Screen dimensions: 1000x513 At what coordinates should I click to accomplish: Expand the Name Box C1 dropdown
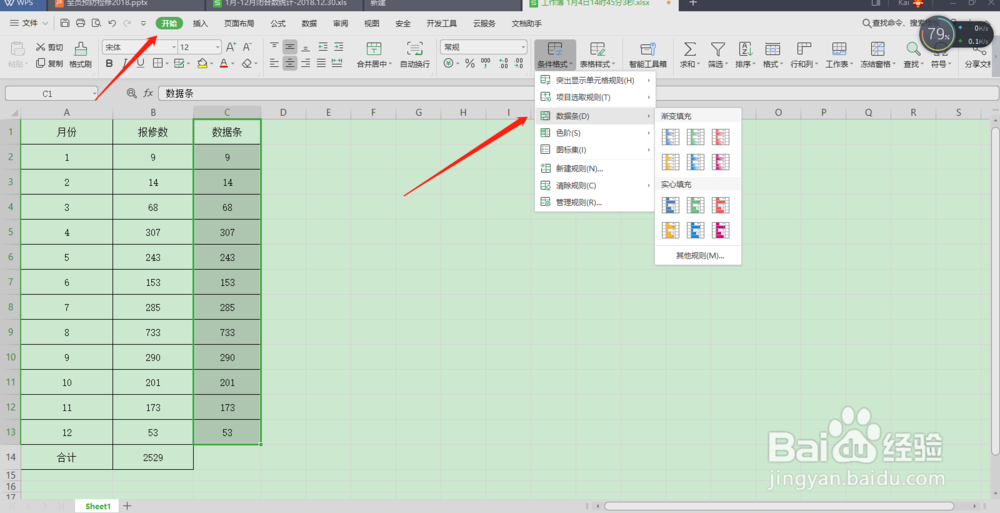click(94, 94)
